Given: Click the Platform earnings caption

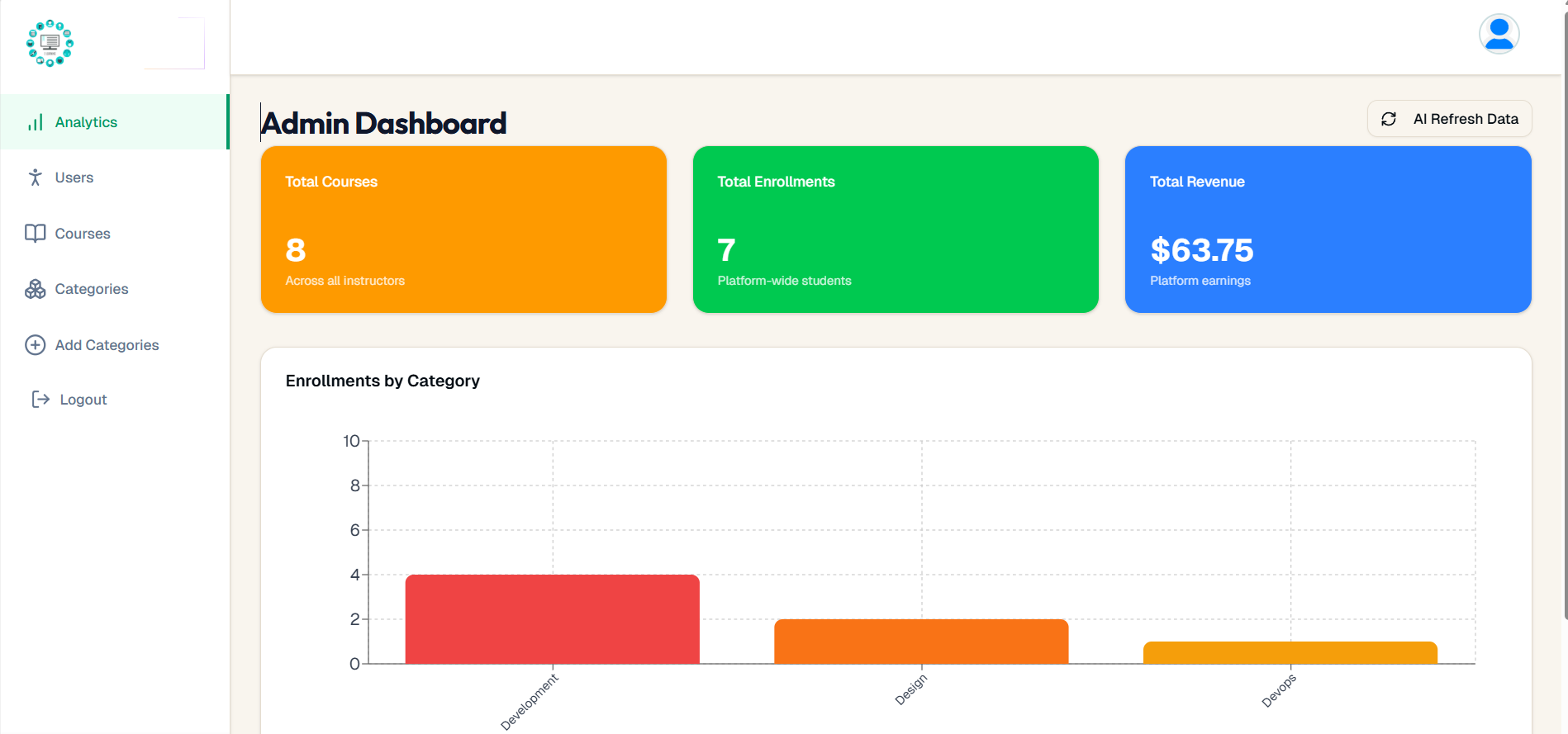Looking at the screenshot, I should 1200,281.
